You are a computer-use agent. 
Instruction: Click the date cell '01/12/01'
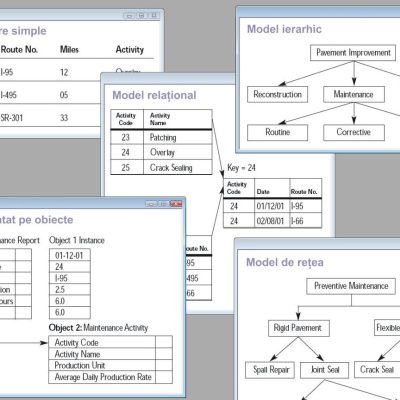[x=272, y=206]
